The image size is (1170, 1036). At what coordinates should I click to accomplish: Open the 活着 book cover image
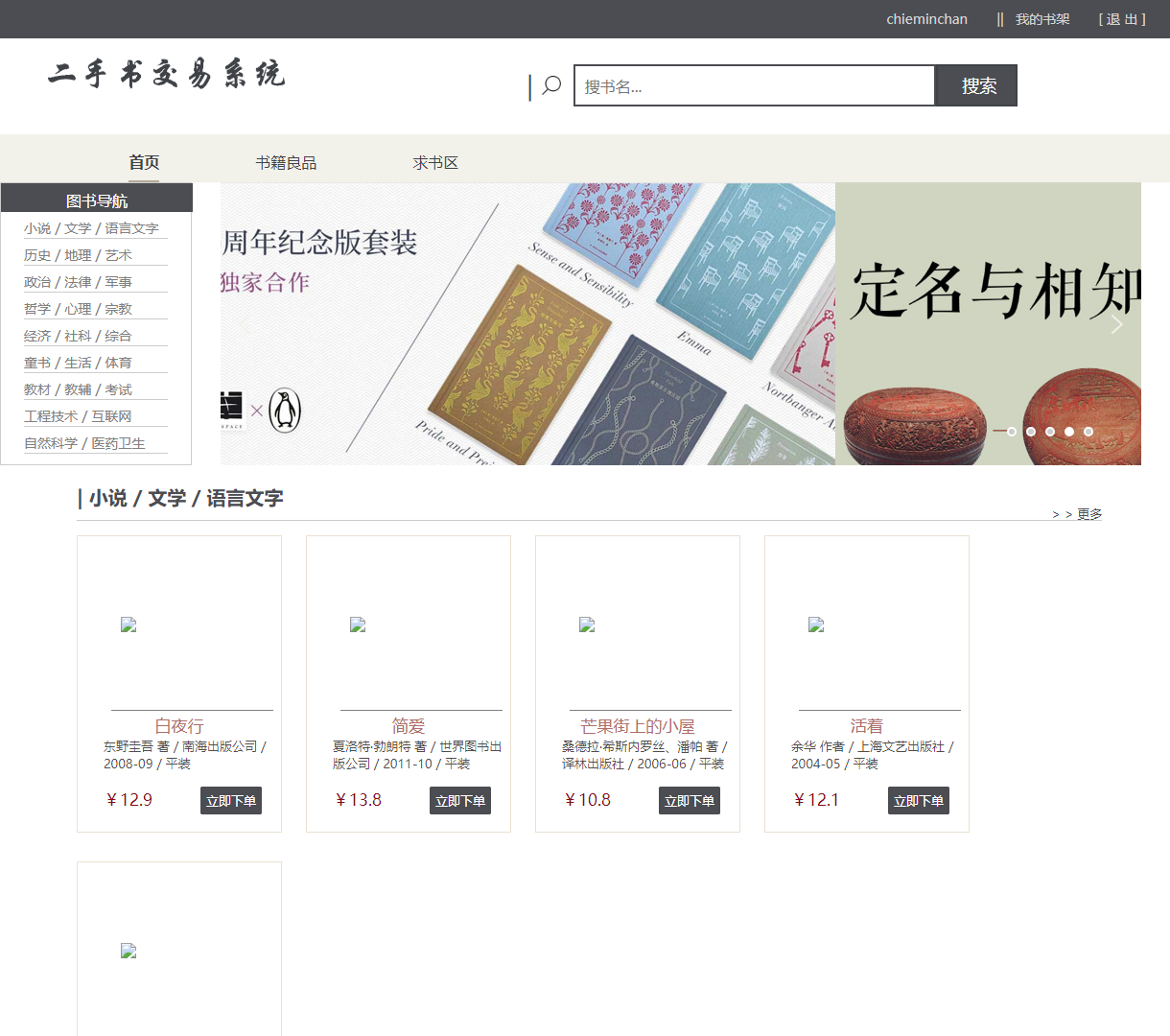[x=816, y=624]
